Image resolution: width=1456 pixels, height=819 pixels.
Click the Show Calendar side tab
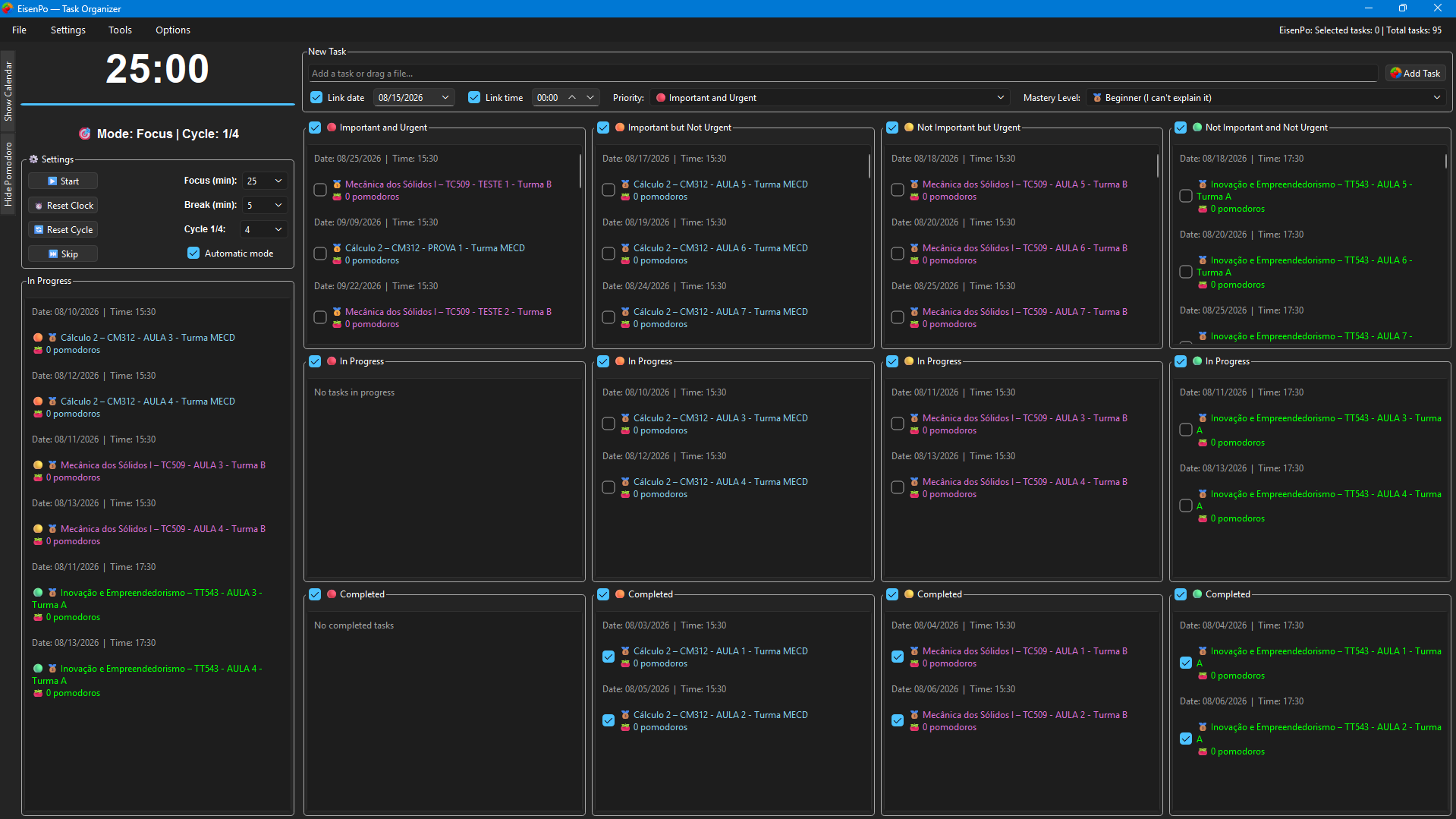[8, 90]
